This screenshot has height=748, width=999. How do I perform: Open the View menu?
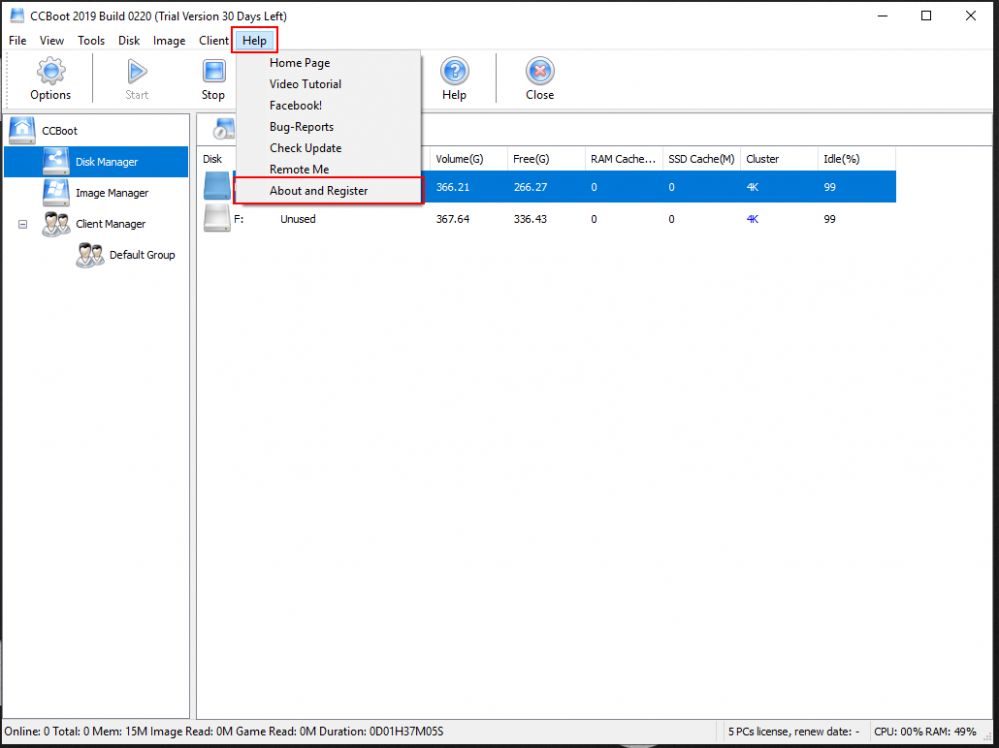click(52, 41)
